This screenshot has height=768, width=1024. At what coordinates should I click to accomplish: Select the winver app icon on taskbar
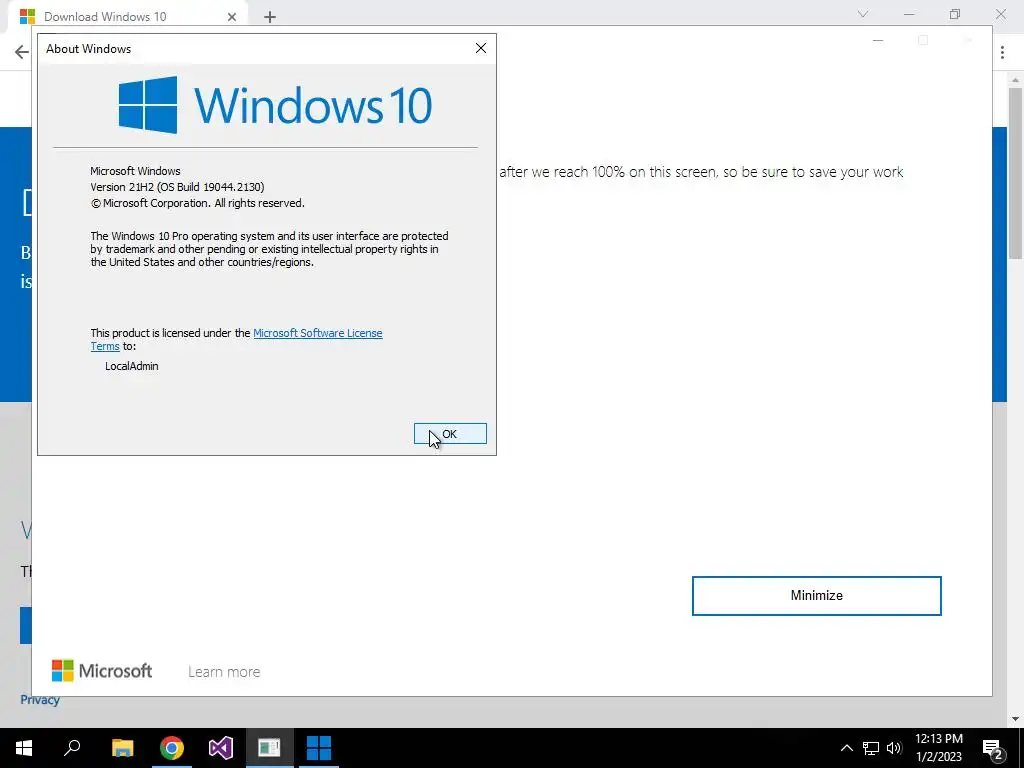[269, 748]
